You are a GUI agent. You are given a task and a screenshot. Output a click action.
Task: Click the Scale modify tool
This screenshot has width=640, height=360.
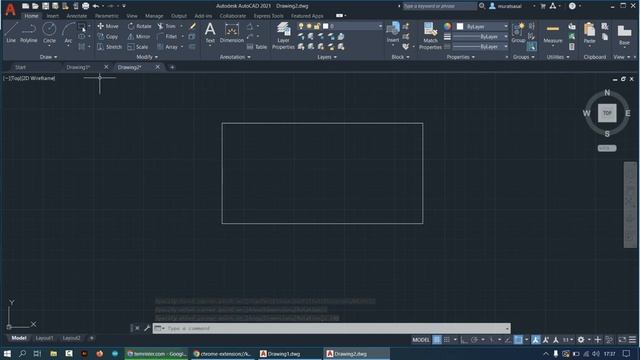(x=138, y=47)
